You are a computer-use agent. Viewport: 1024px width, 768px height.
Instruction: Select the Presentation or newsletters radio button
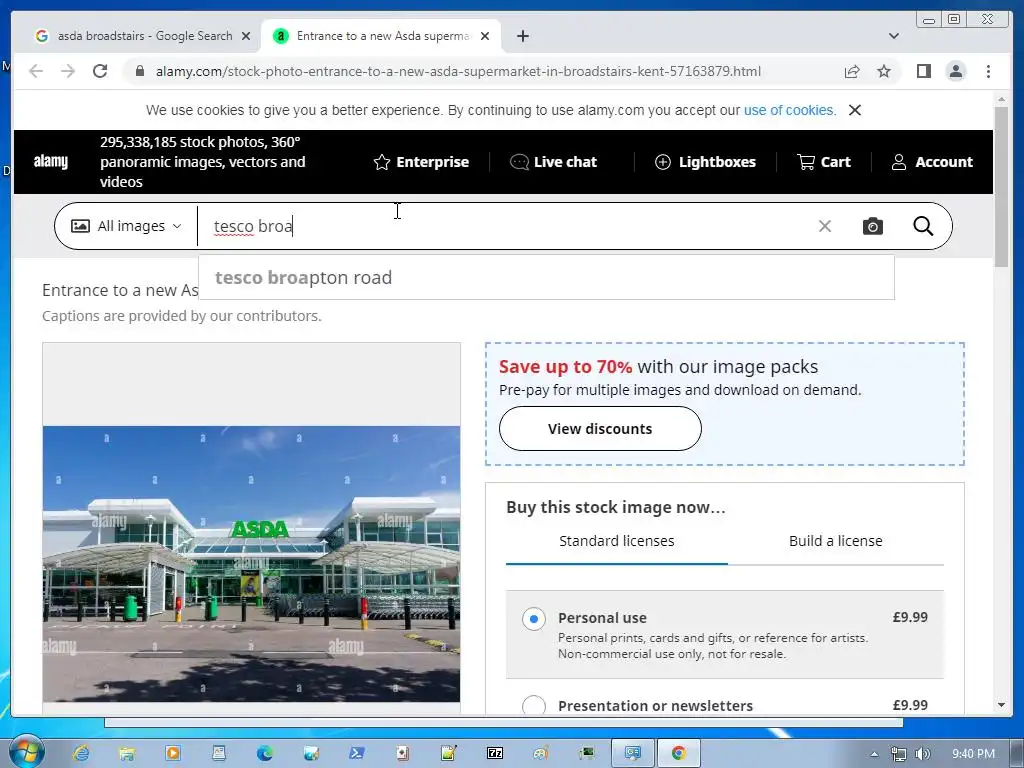[x=534, y=706]
